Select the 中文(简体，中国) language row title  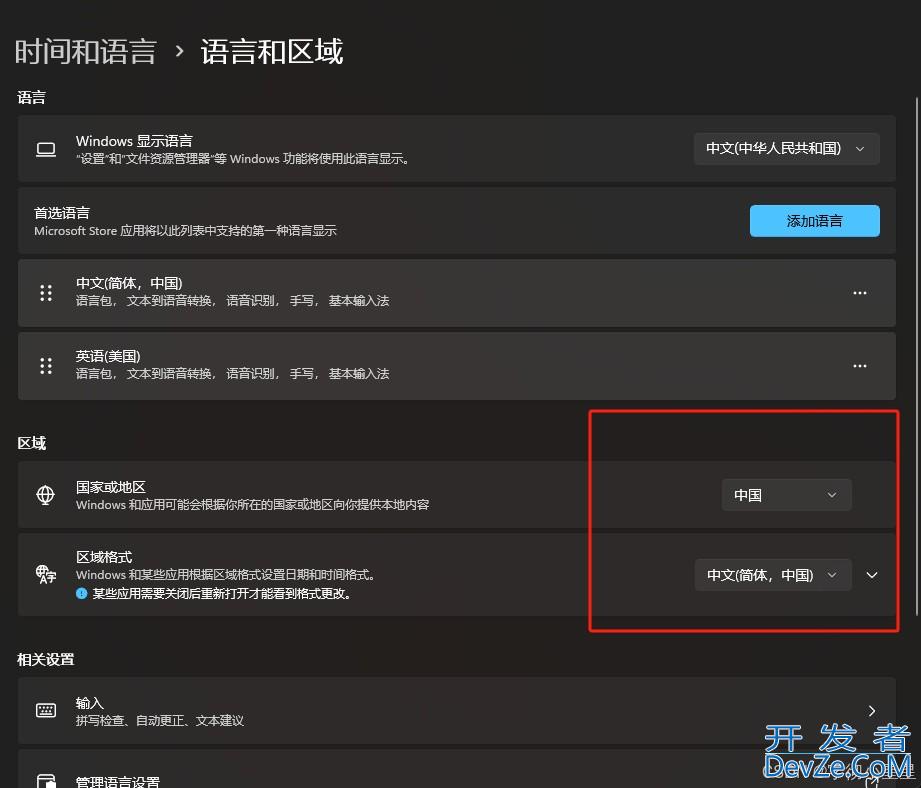[x=129, y=283]
